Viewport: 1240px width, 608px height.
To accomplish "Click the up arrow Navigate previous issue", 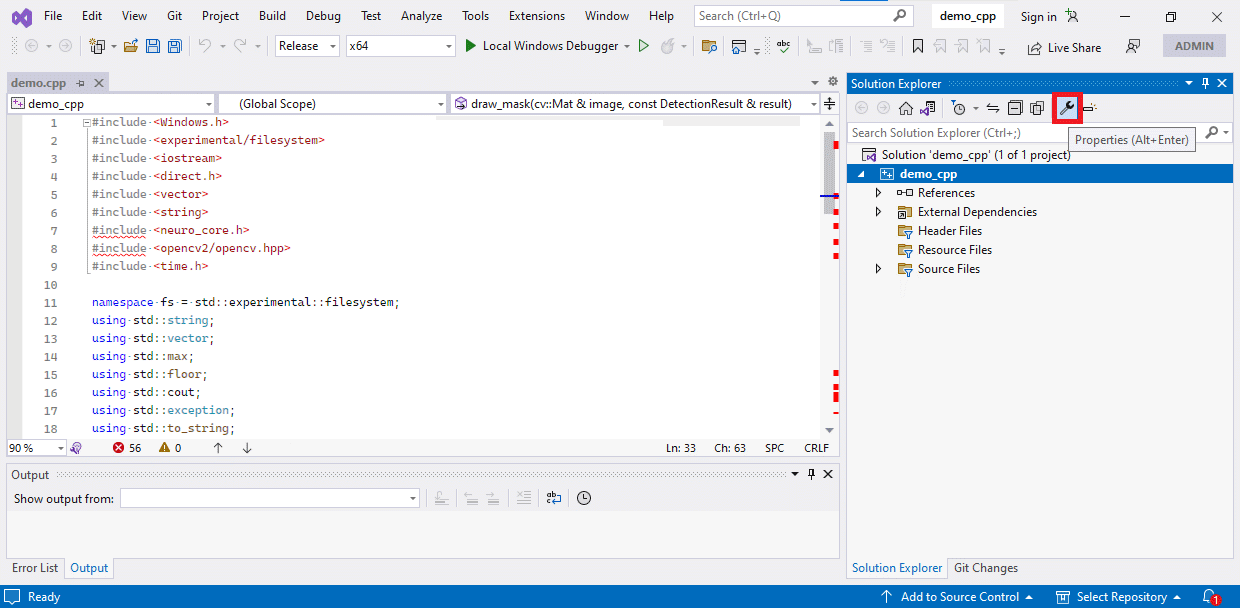I will point(218,448).
